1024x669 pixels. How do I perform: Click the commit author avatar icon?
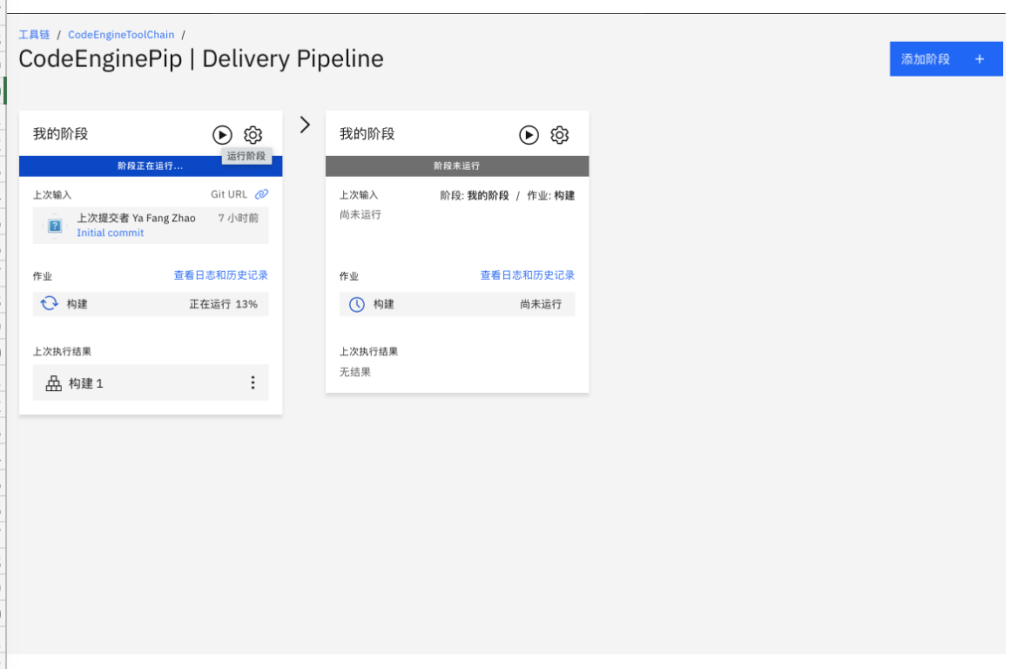click(x=55, y=226)
